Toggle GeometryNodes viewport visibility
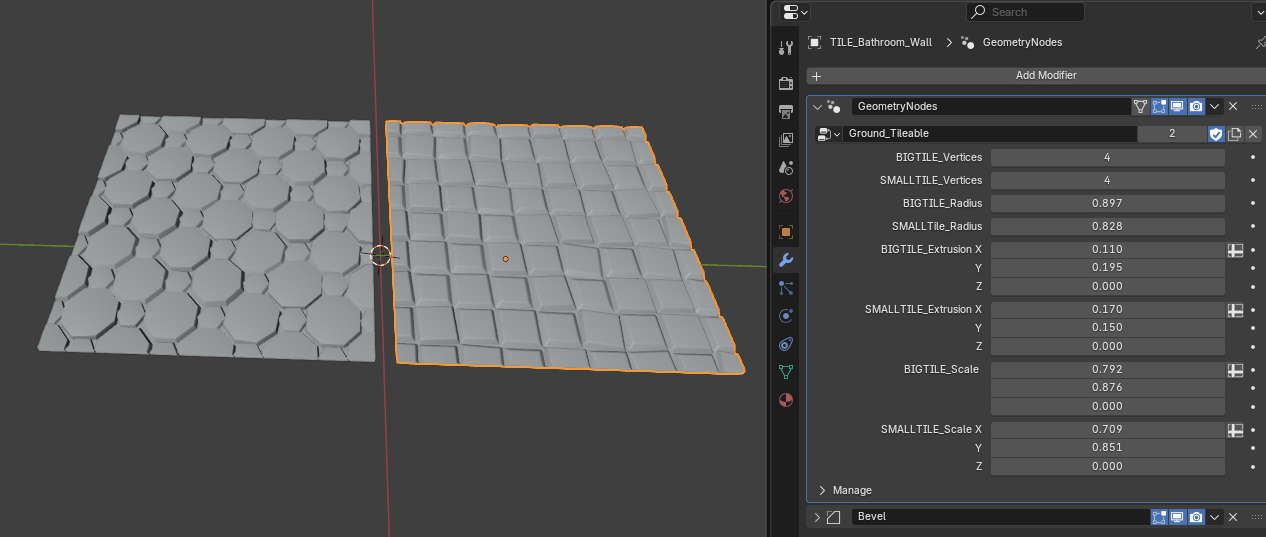Screen dimensions: 1266x537 tap(1178, 106)
